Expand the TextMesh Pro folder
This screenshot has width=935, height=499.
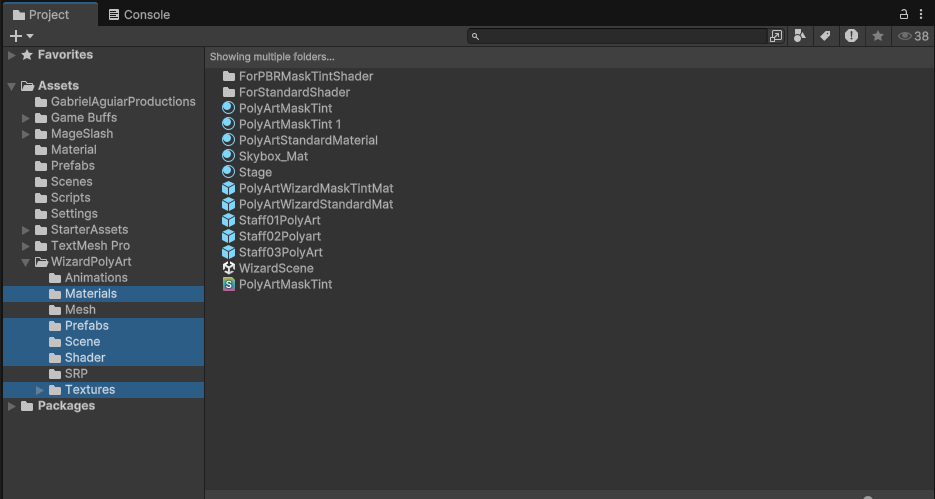click(26, 246)
